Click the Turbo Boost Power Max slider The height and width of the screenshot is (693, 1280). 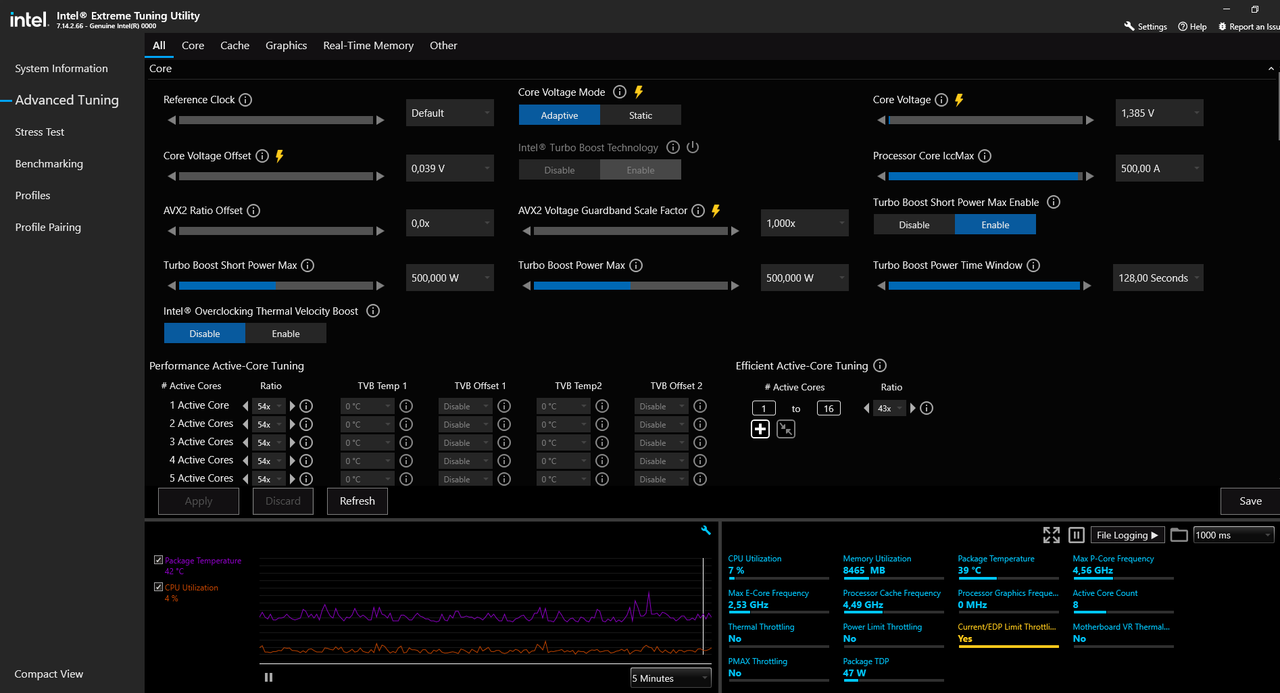pyautogui.click(x=631, y=285)
